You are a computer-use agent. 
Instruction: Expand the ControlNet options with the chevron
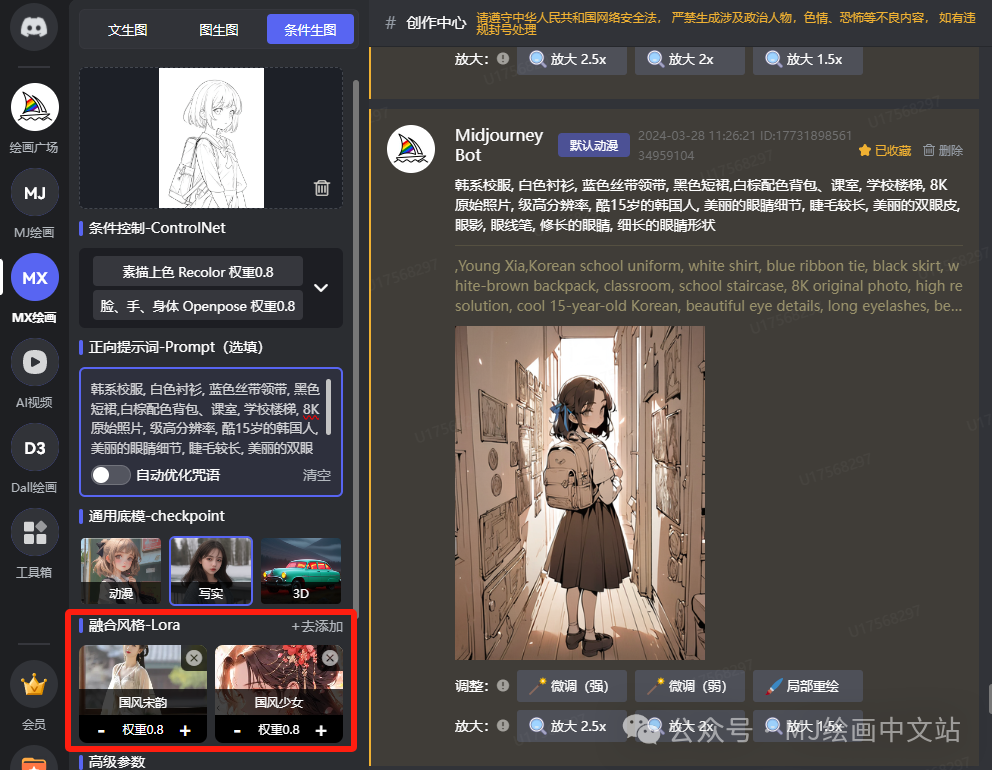pyautogui.click(x=320, y=287)
